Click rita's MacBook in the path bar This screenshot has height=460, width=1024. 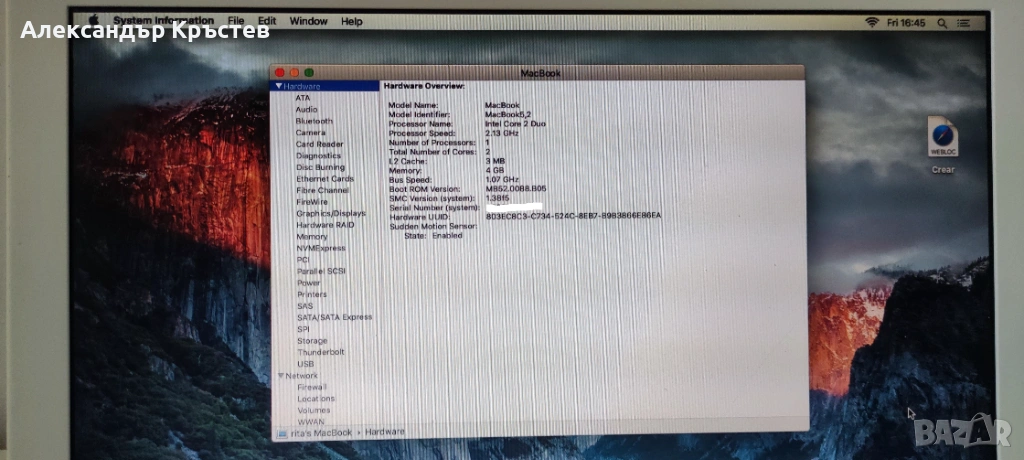pyautogui.click(x=321, y=433)
